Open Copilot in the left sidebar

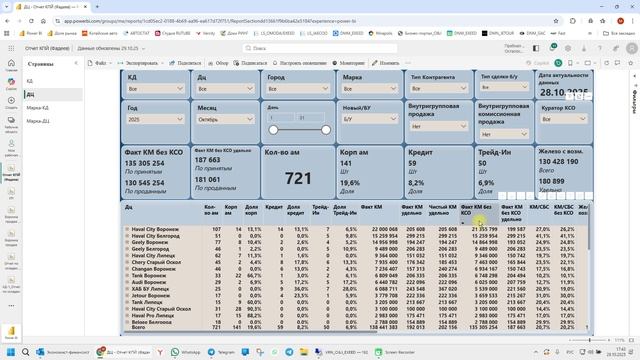pyautogui.click(x=11, y=84)
